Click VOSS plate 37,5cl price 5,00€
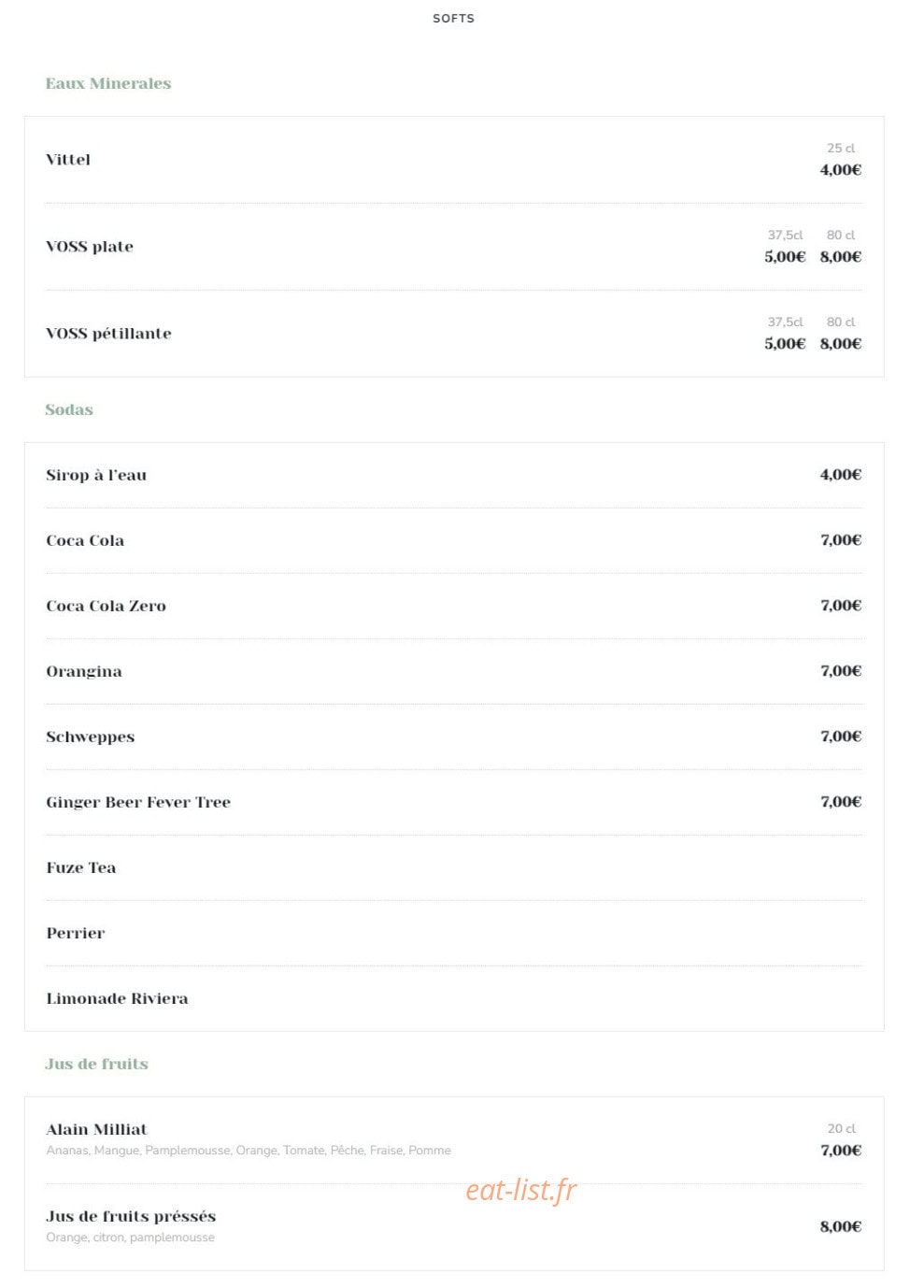The image size is (924, 1288). coord(785,256)
